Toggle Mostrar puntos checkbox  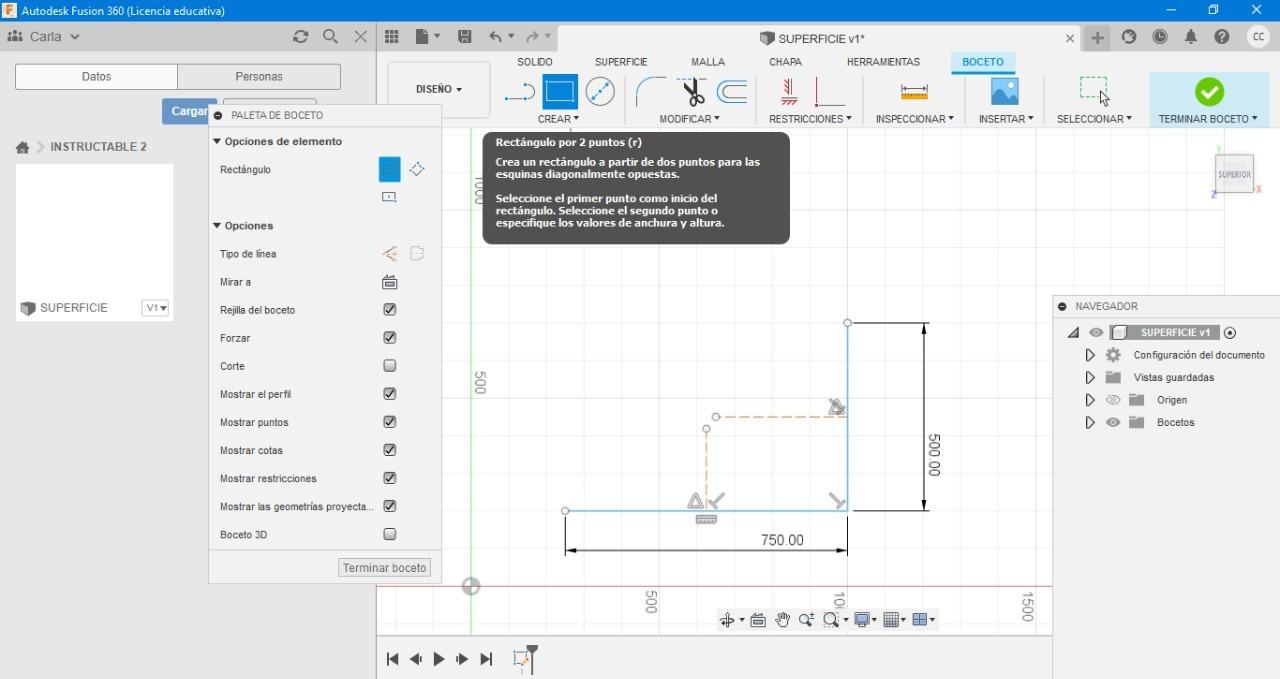390,422
